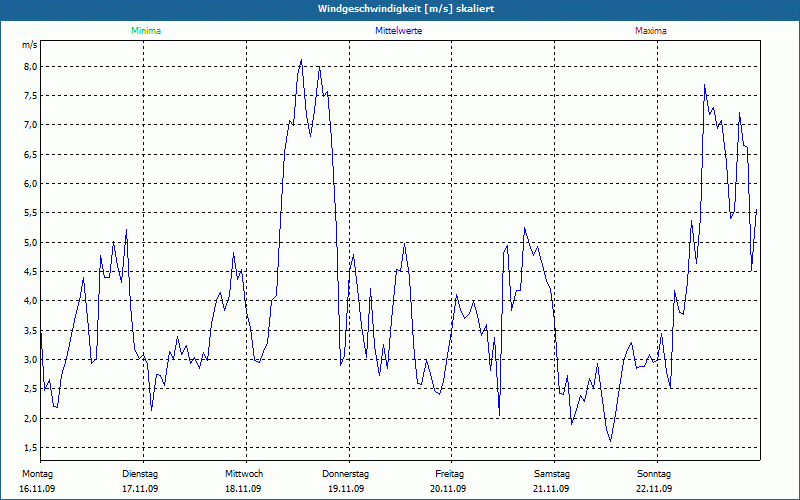Click the 2,5 y-axis value

pos(30,389)
